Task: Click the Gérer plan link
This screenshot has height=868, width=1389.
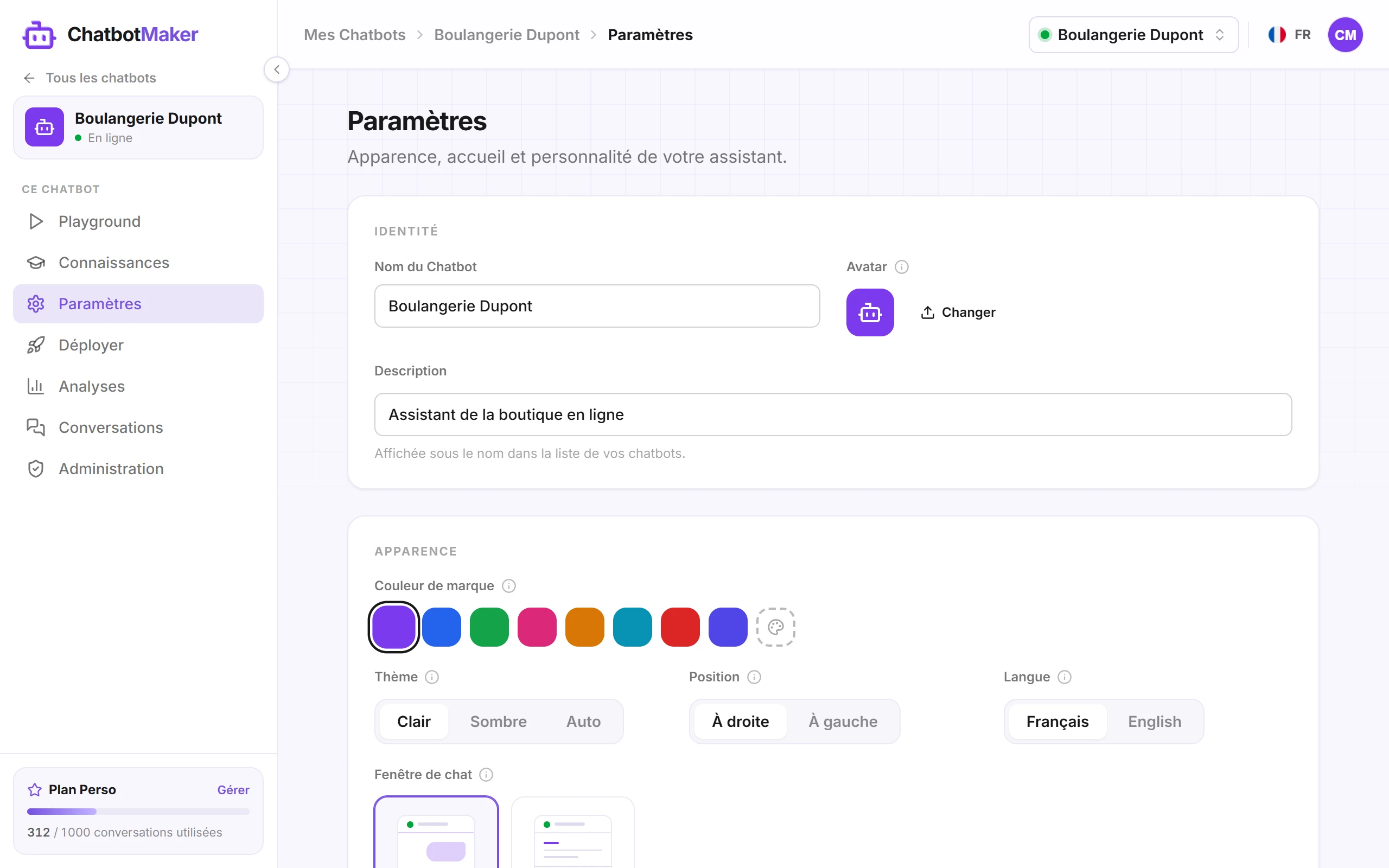Action: pyautogui.click(x=233, y=790)
